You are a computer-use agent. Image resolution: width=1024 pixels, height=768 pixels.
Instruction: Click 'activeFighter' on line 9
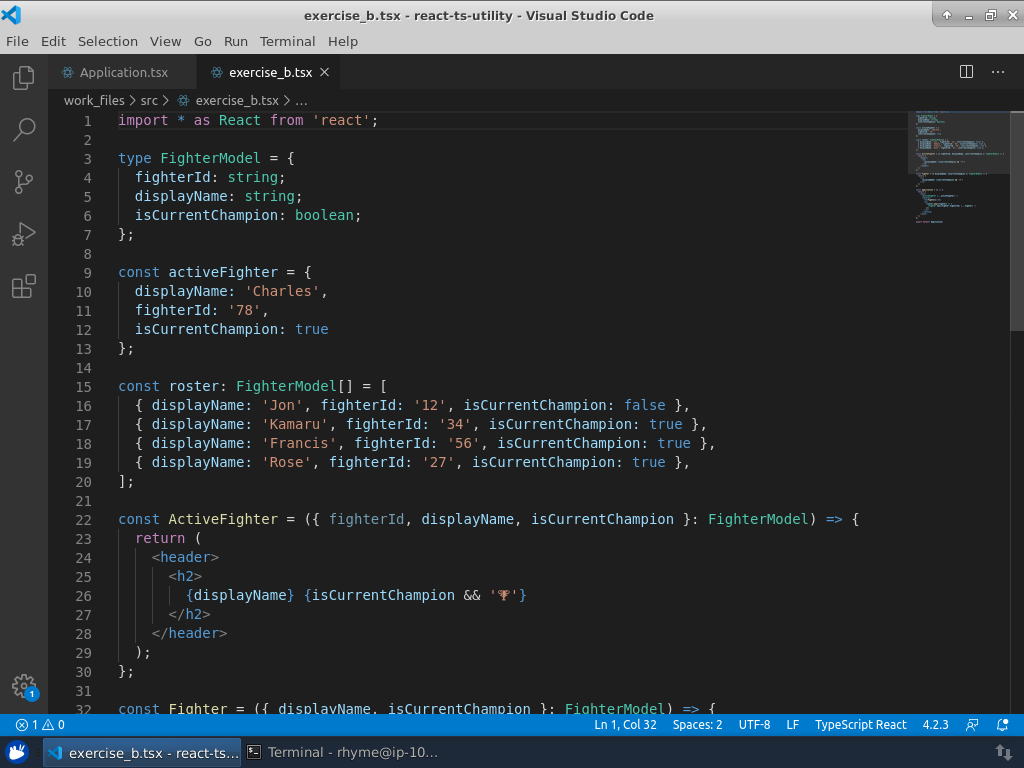[x=223, y=272]
